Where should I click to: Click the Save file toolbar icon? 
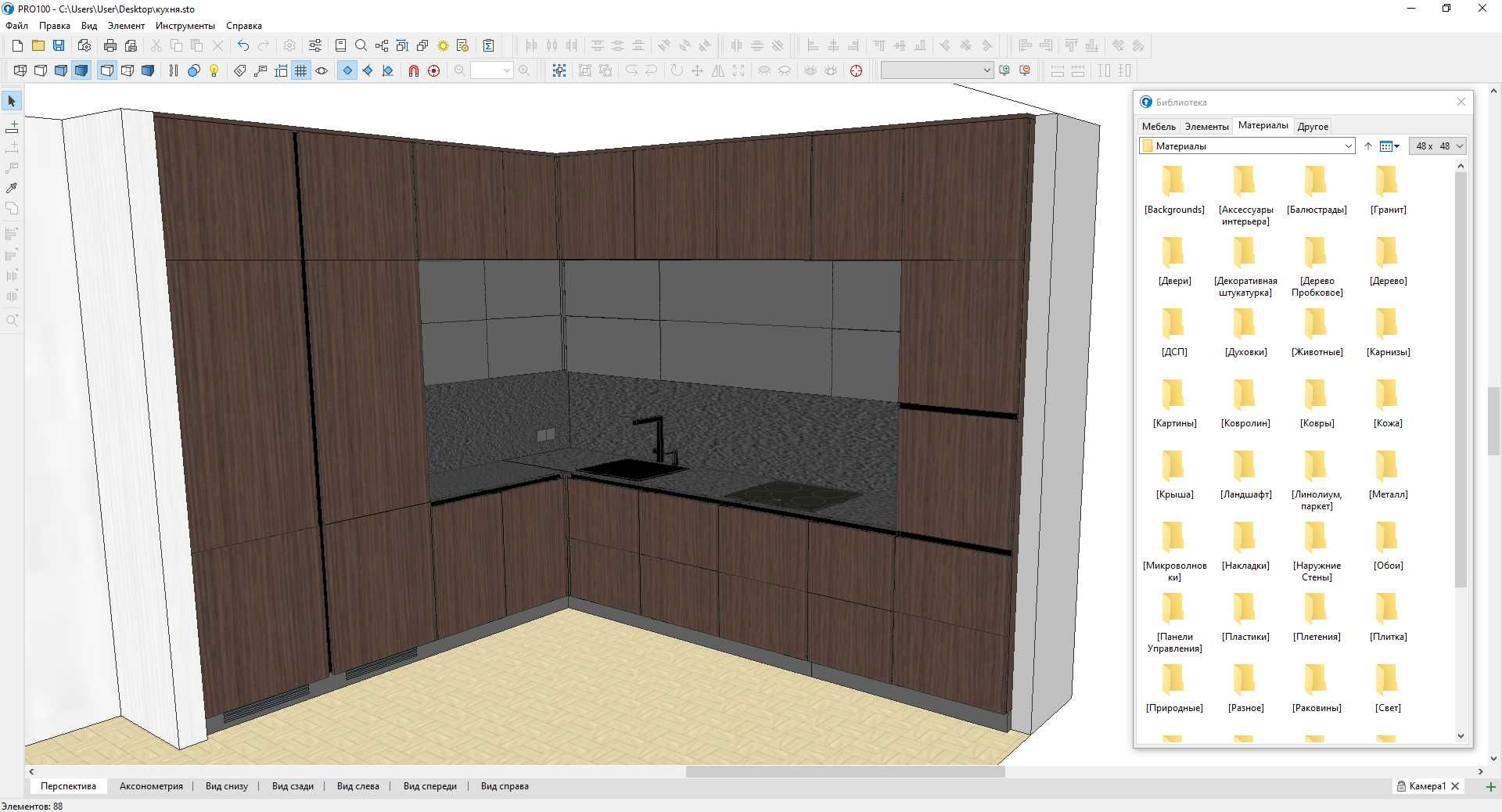(x=59, y=45)
